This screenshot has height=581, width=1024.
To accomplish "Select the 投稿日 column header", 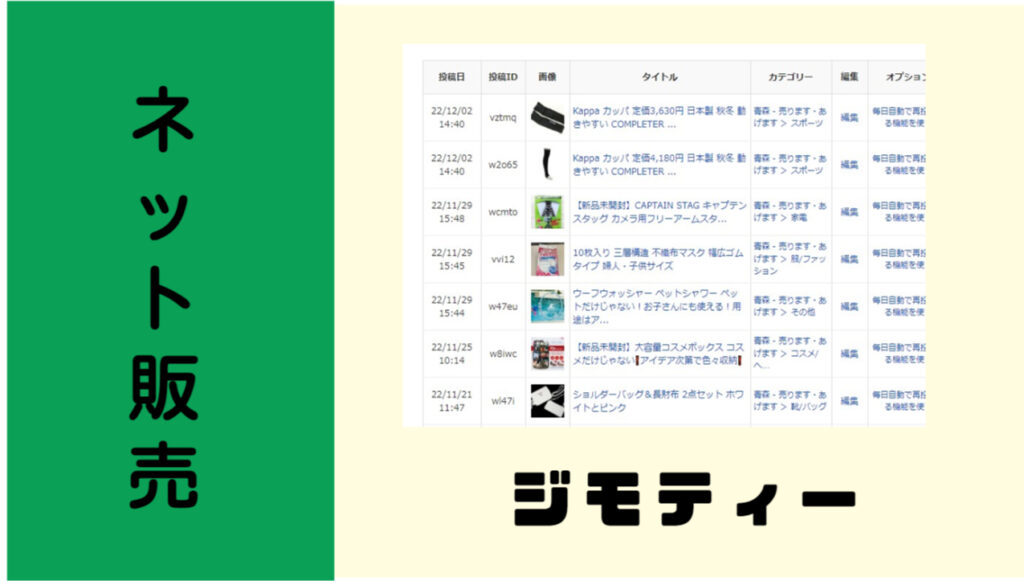I will 452,77.
